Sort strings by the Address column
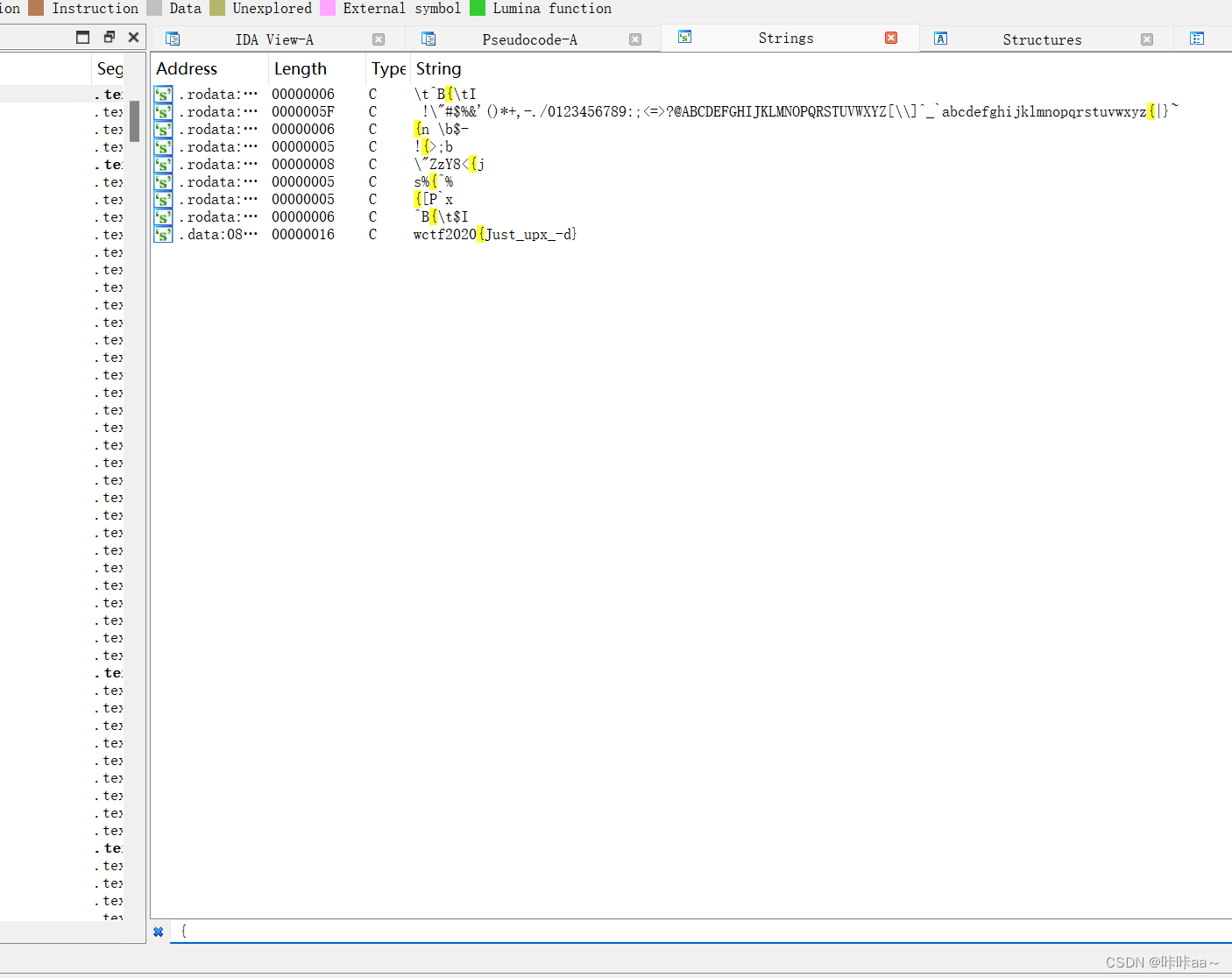 (186, 68)
